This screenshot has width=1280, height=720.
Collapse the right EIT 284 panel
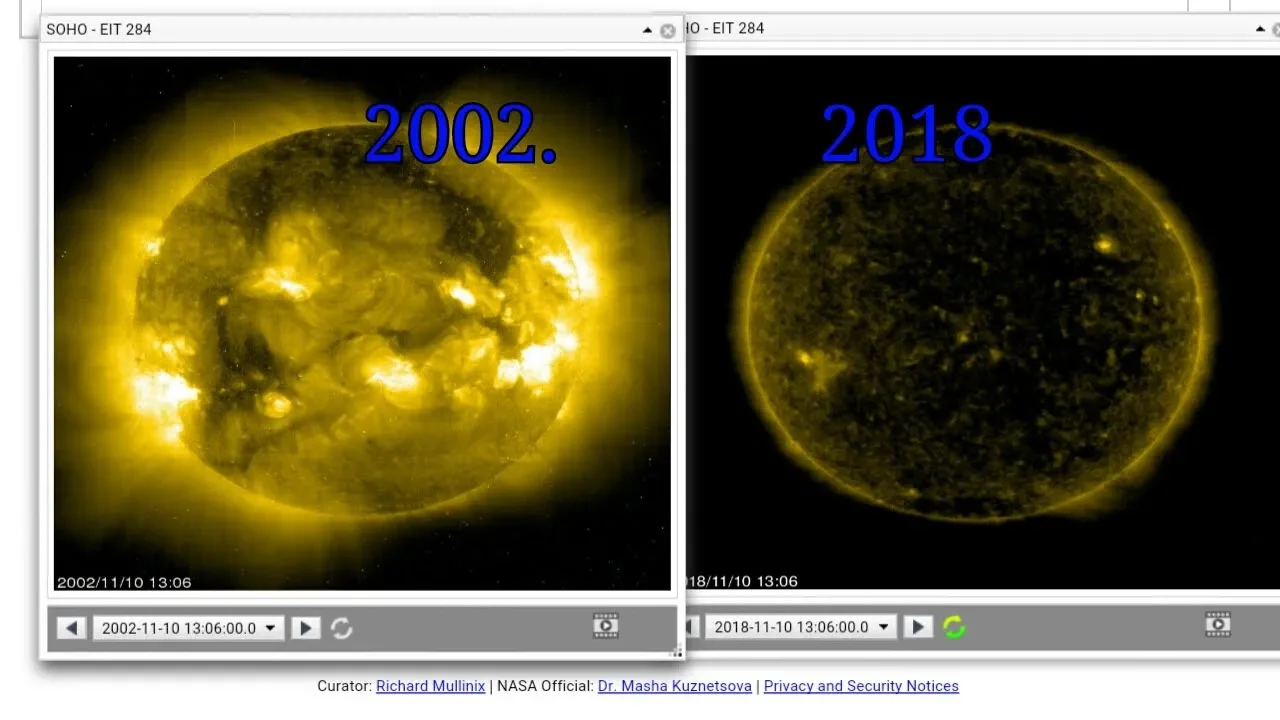click(1261, 29)
